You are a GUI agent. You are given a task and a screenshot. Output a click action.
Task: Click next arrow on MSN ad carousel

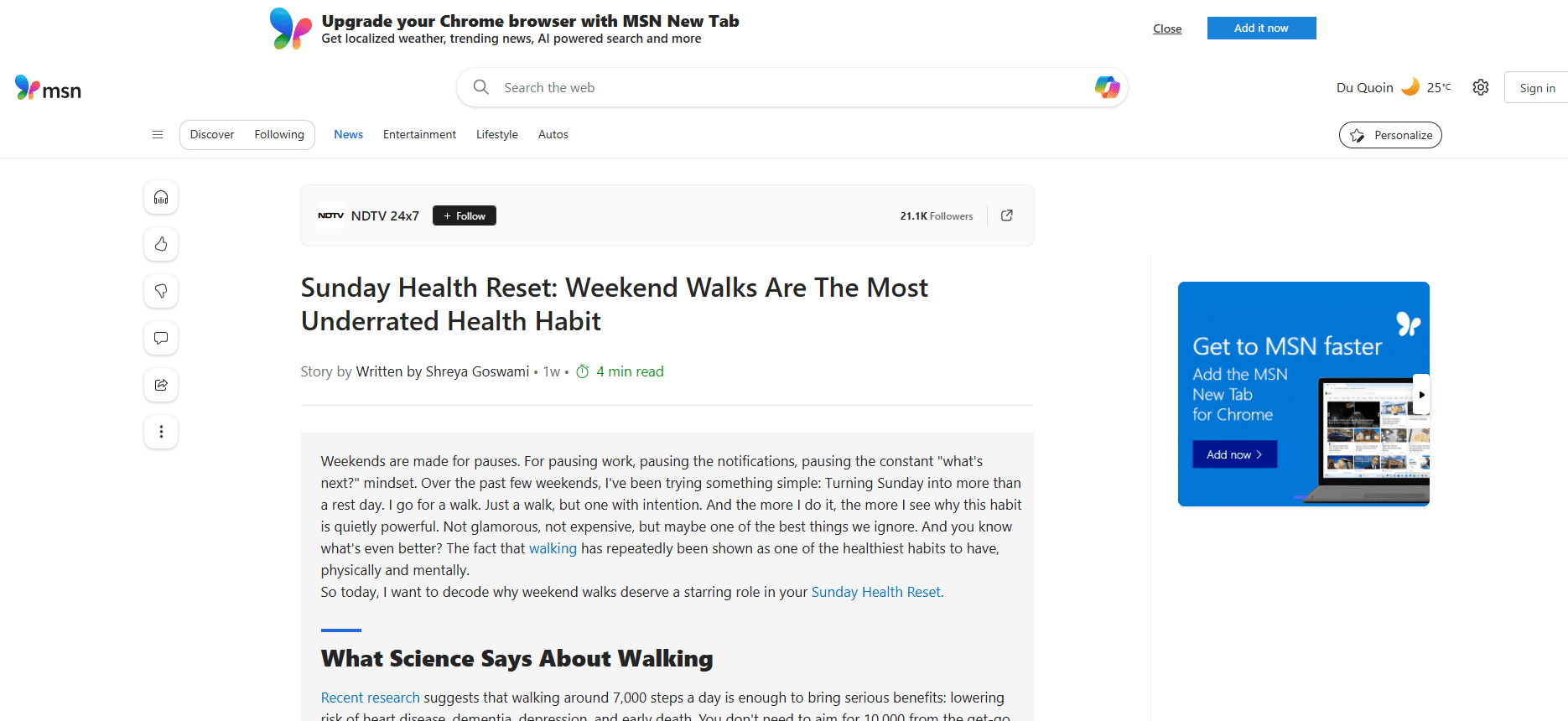tap(1421, 395)
